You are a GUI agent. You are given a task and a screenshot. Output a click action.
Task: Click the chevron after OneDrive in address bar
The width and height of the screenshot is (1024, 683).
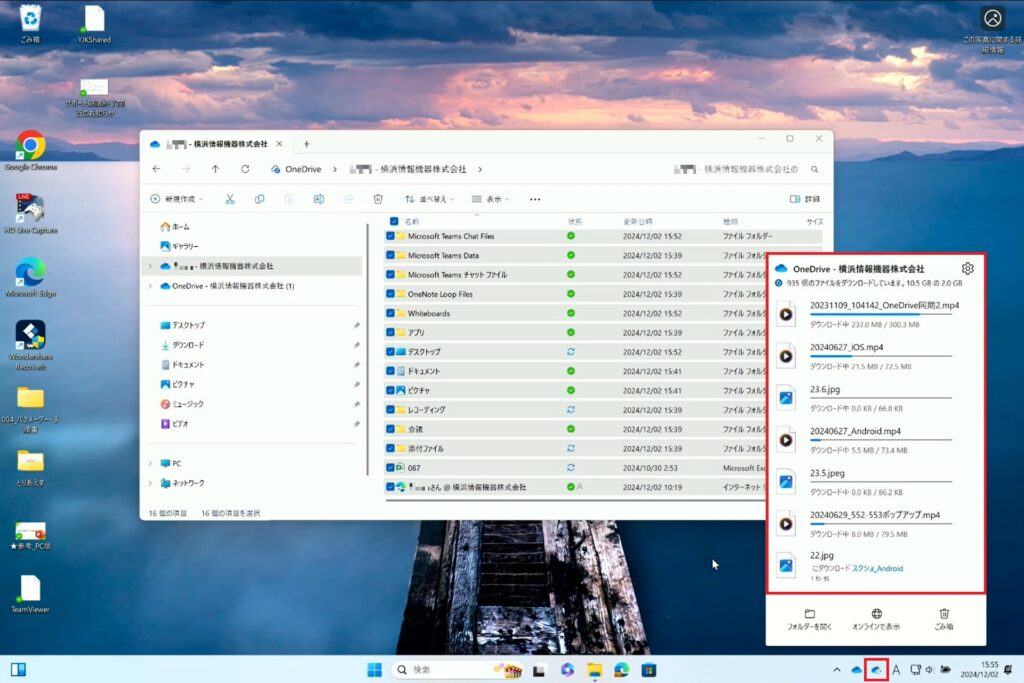point(335,169)
